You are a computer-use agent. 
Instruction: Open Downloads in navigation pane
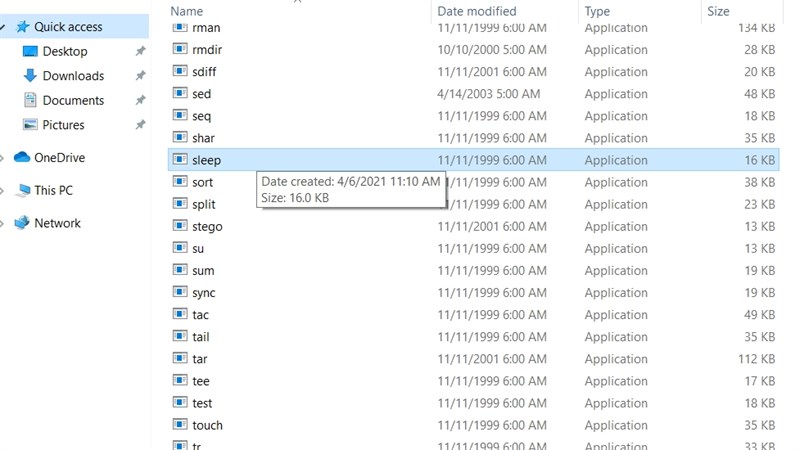(73, 76)
